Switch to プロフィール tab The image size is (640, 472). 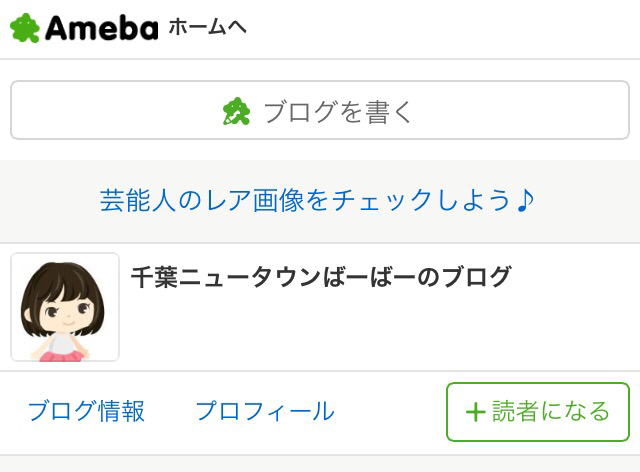point(264,411)
